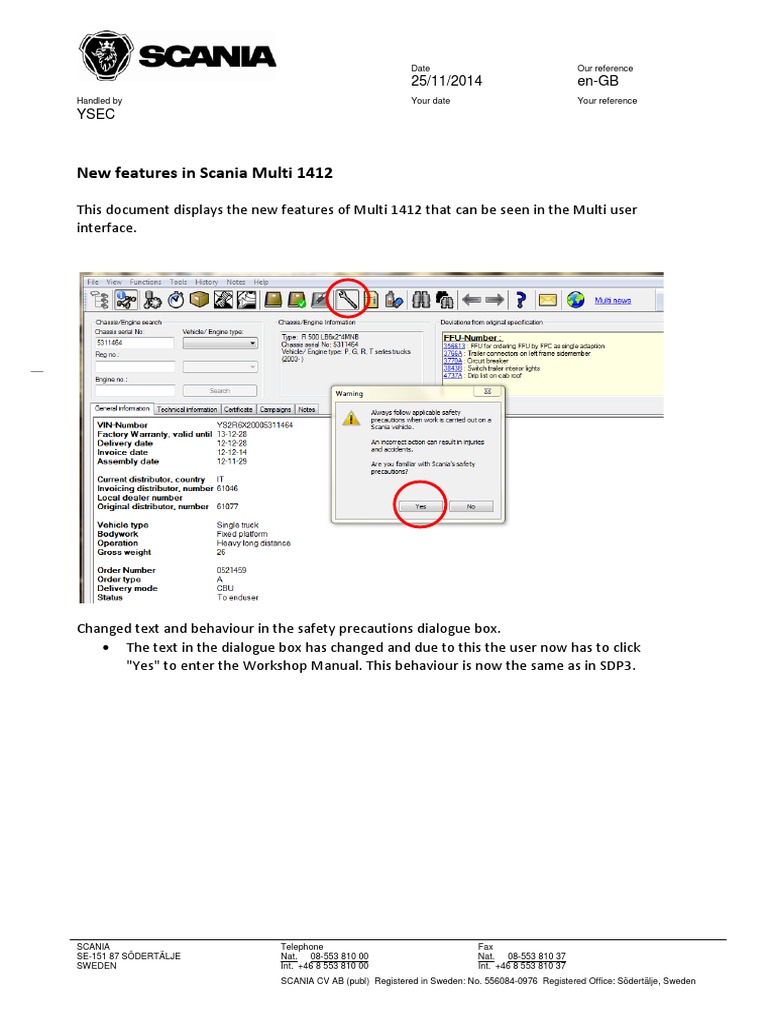Open FFU link 3843B
The height and width of the screenshot is (1024, 768).
pos(453,368)
